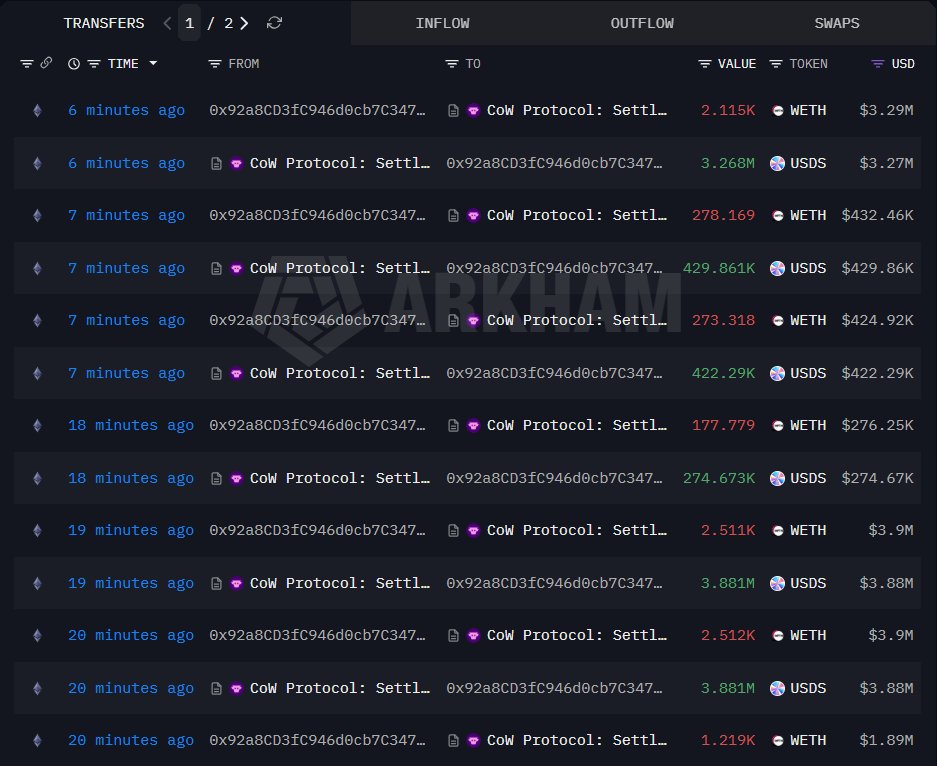Click the value 422.29K USDS
937x766 pixels.
coord(723,373)
